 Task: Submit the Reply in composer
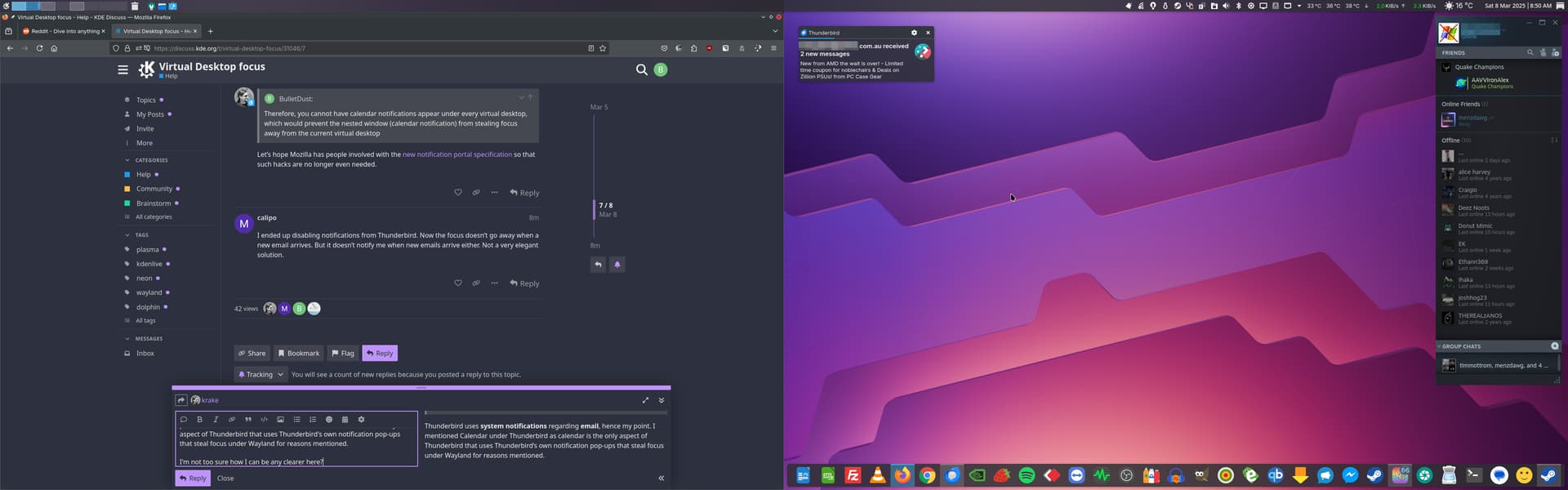[193, 478]
